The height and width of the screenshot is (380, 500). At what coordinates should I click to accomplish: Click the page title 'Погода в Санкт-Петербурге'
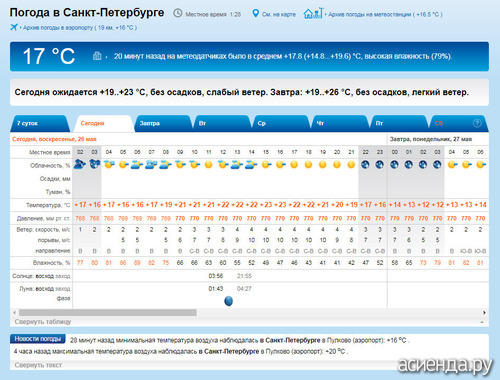[x=87, y=13]
